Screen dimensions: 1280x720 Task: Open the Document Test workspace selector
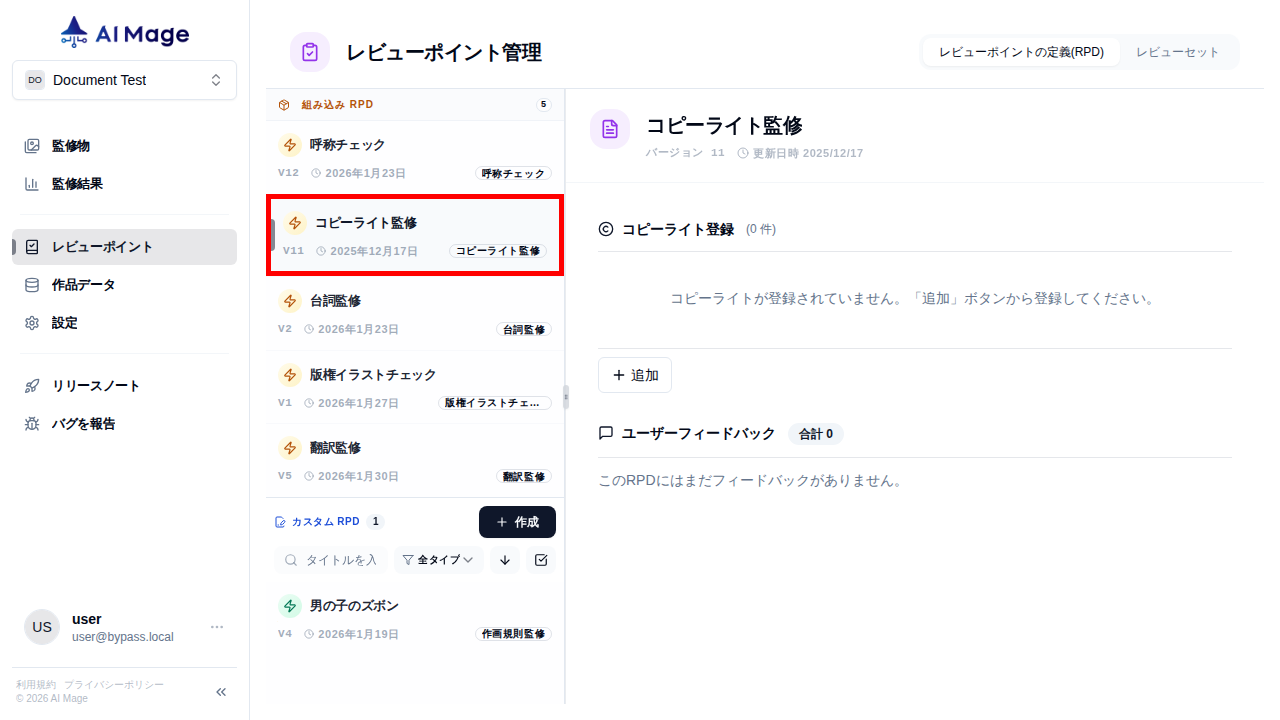(124, 80)
